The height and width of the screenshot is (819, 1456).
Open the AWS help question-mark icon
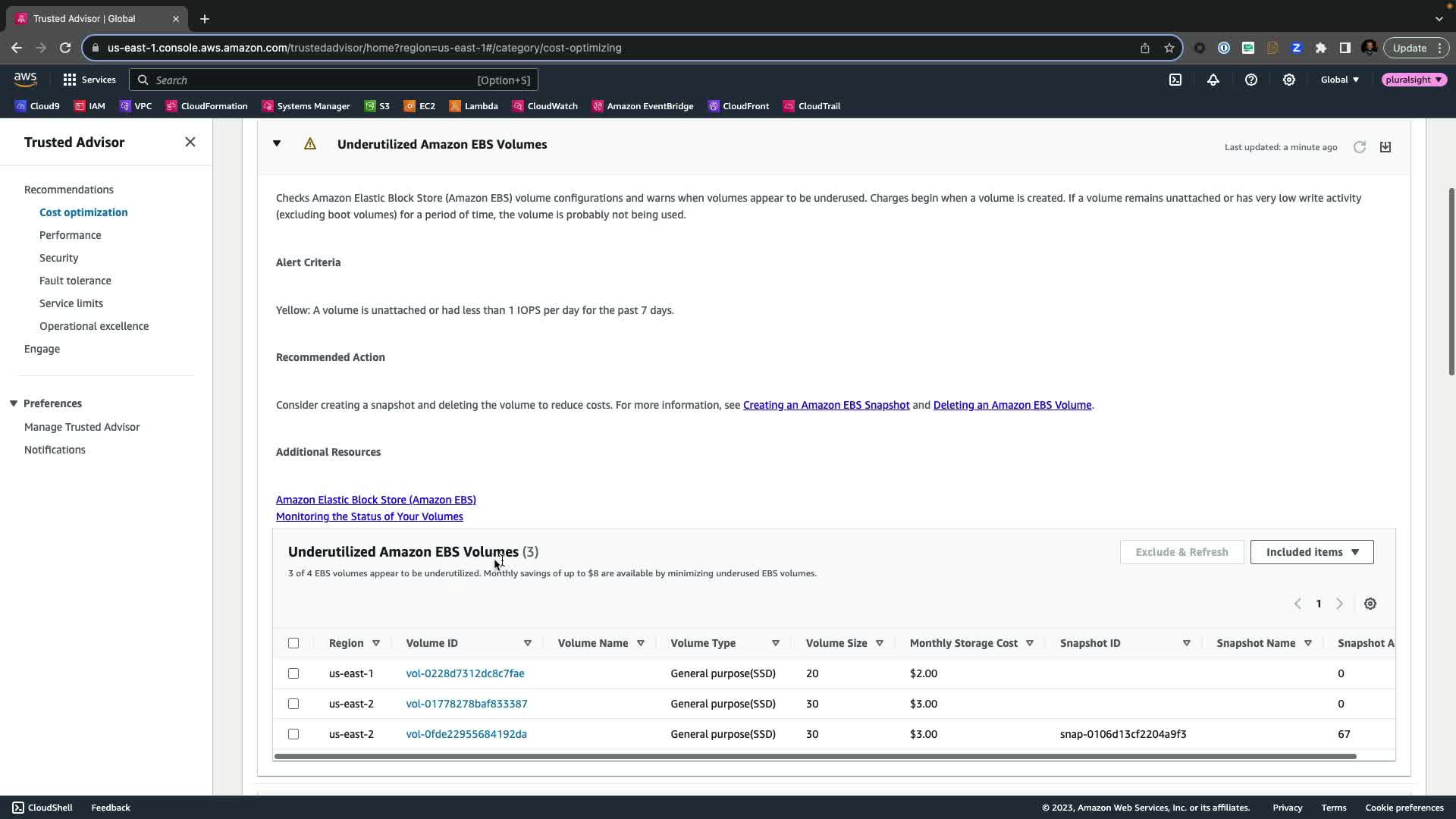(x=1251, y=80)
